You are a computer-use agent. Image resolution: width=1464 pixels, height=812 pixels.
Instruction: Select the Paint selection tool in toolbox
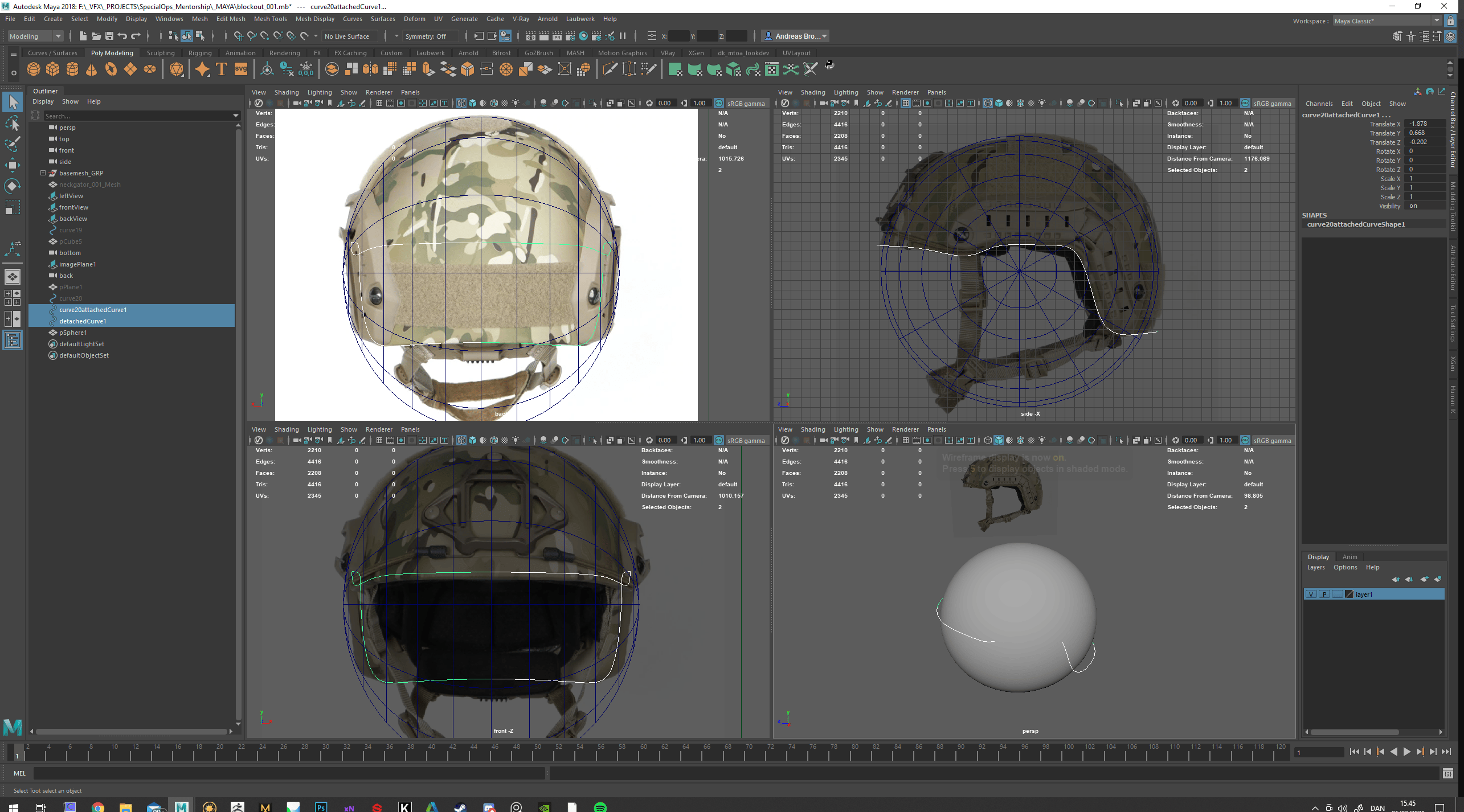[13, 143]
